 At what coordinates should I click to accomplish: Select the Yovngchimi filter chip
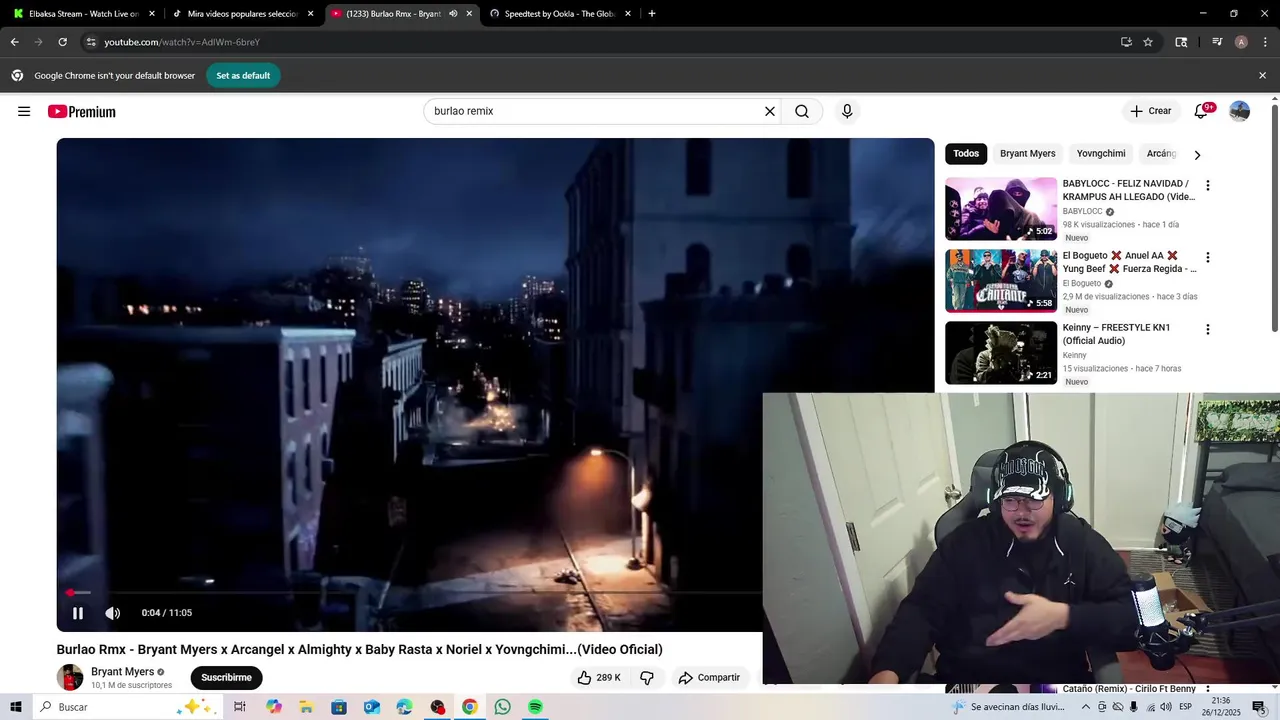[1101, 153]
